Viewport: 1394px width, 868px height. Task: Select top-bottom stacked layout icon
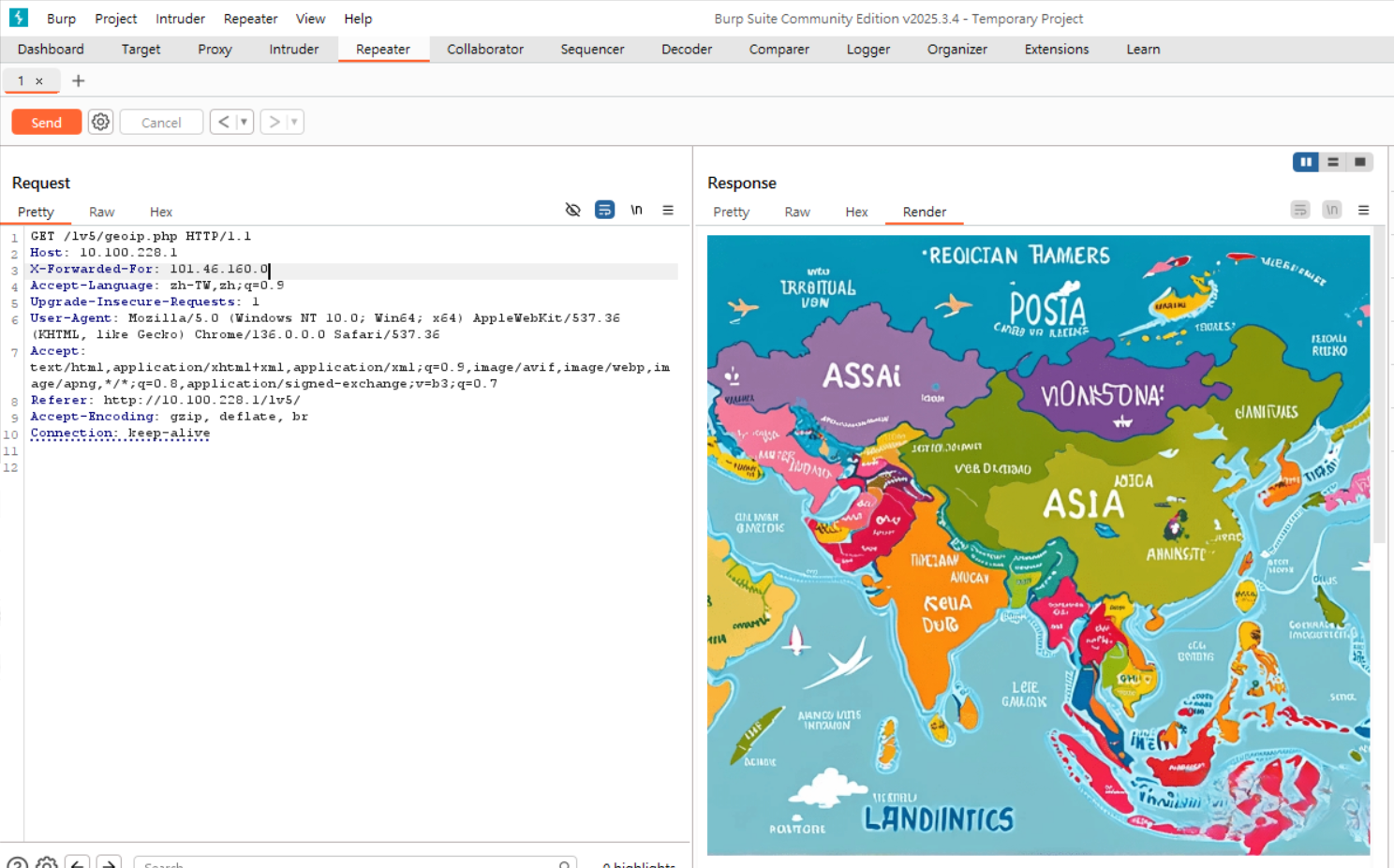[1333, 162]
